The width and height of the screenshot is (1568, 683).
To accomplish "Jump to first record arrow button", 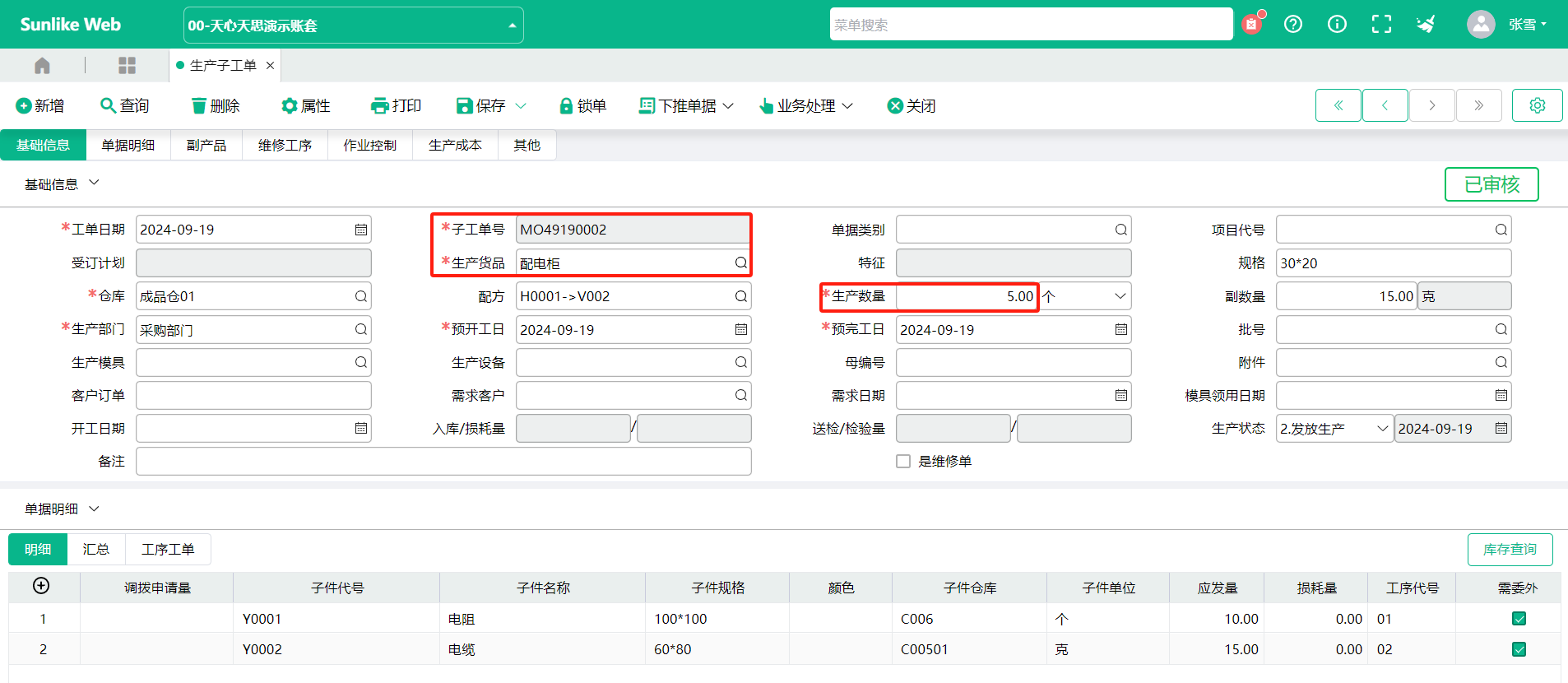I will coord(1338,105).
